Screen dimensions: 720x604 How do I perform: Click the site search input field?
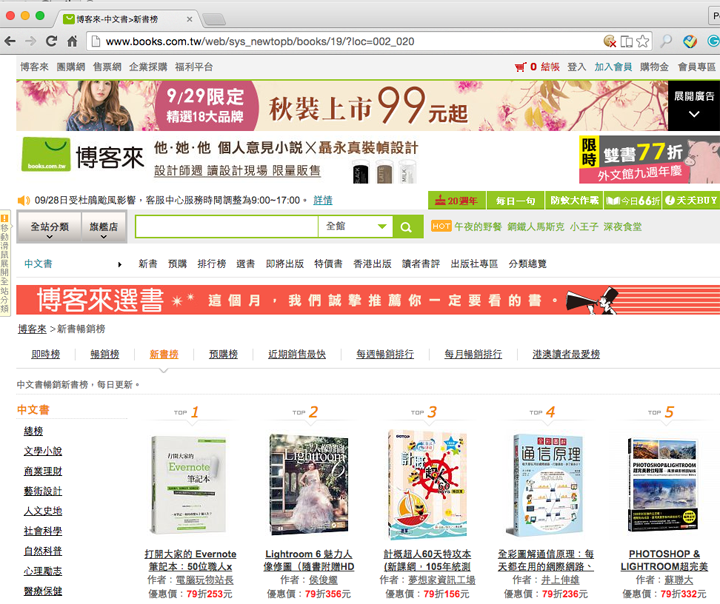(227, 227)
